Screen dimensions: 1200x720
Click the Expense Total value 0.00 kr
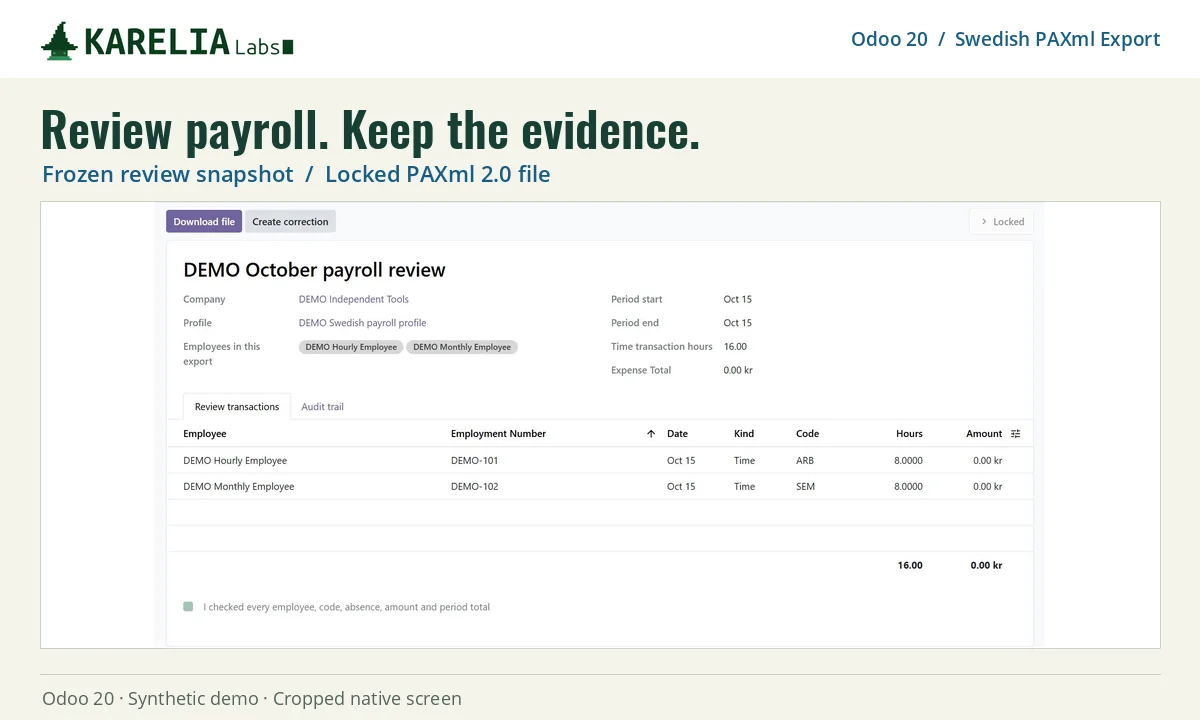tap(738, 370)
